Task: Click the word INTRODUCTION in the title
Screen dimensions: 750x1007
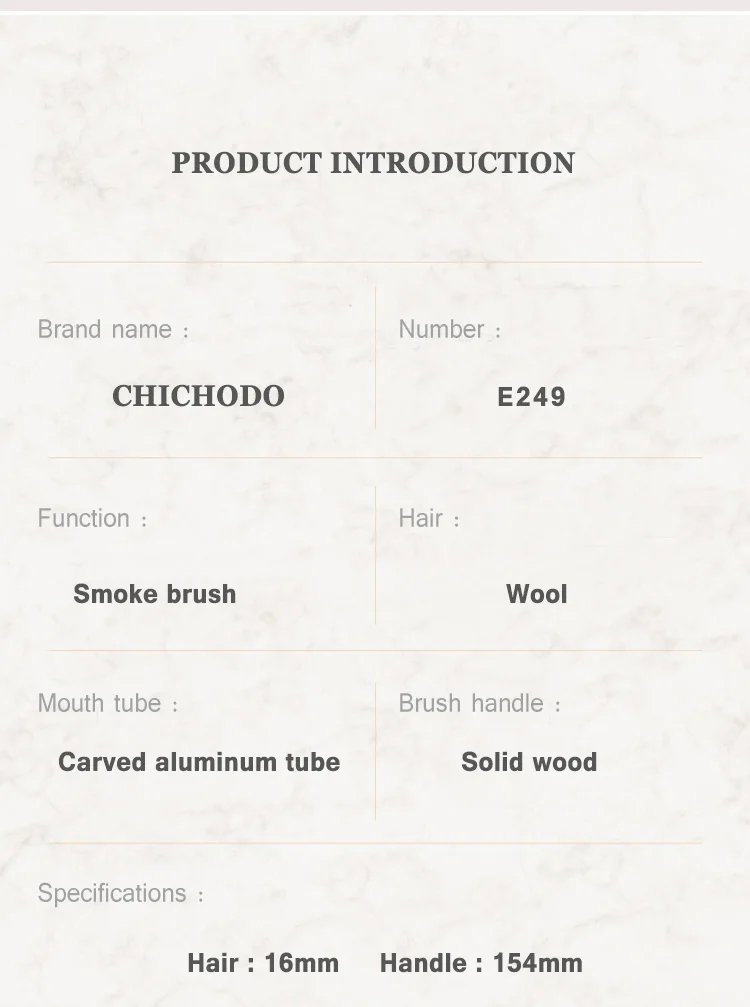Action: [453, 163]
